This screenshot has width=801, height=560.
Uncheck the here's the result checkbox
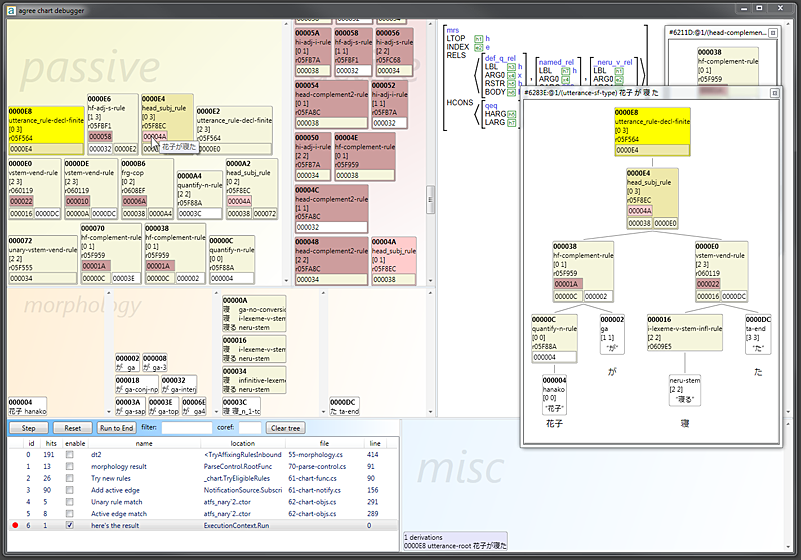[69, 525]
